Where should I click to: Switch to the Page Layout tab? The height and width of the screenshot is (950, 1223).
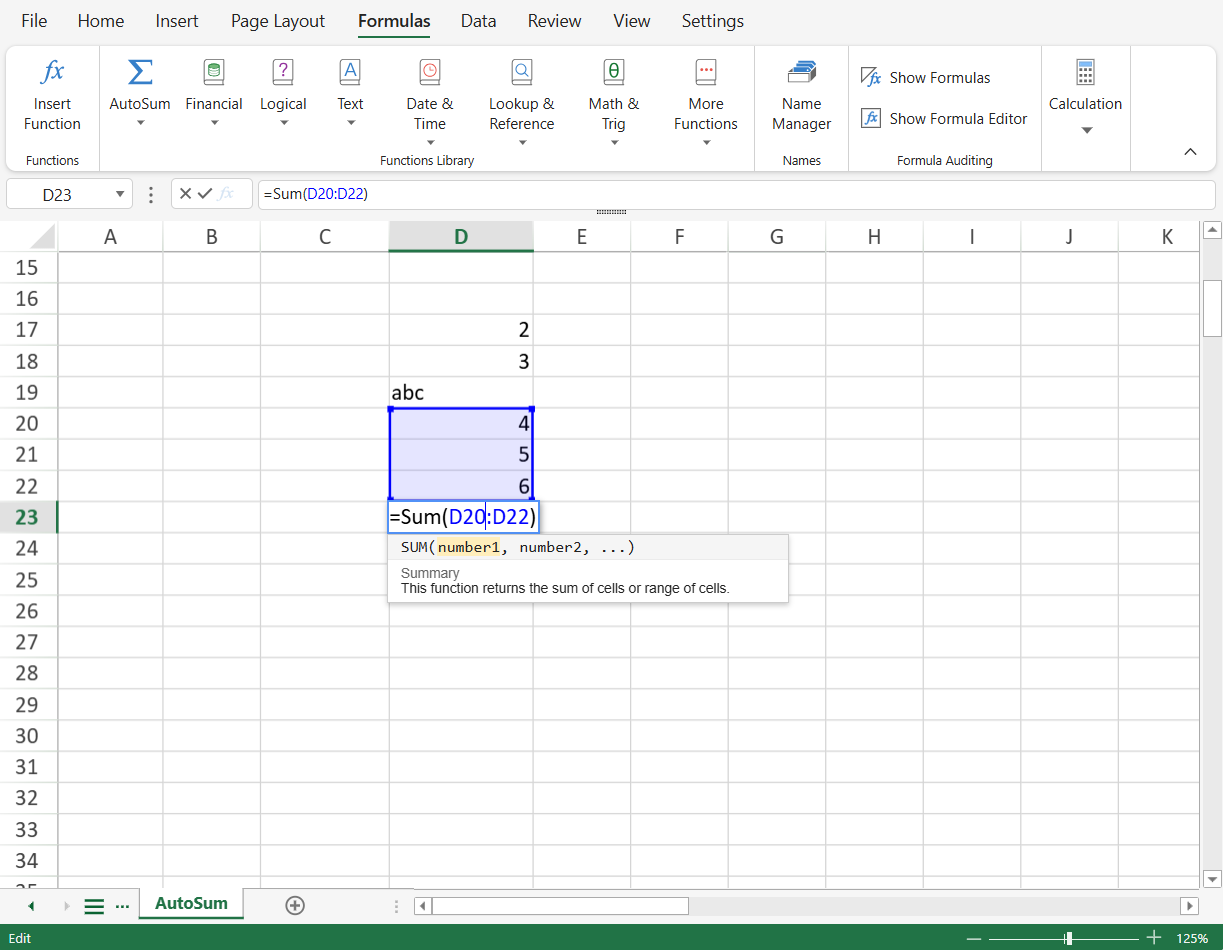pos(277,21)
